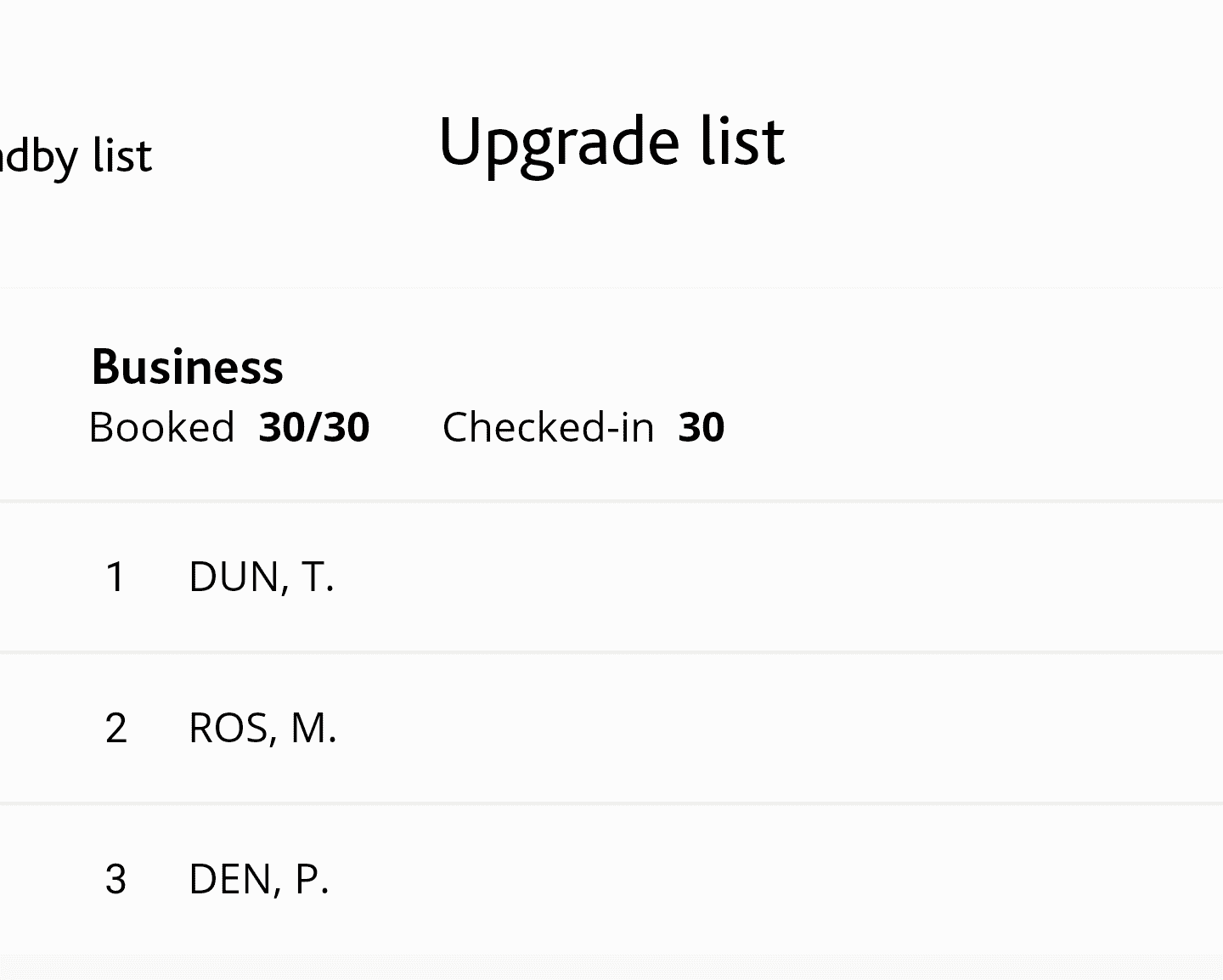Click rank number 1 in upgrade list

point(116,577)
